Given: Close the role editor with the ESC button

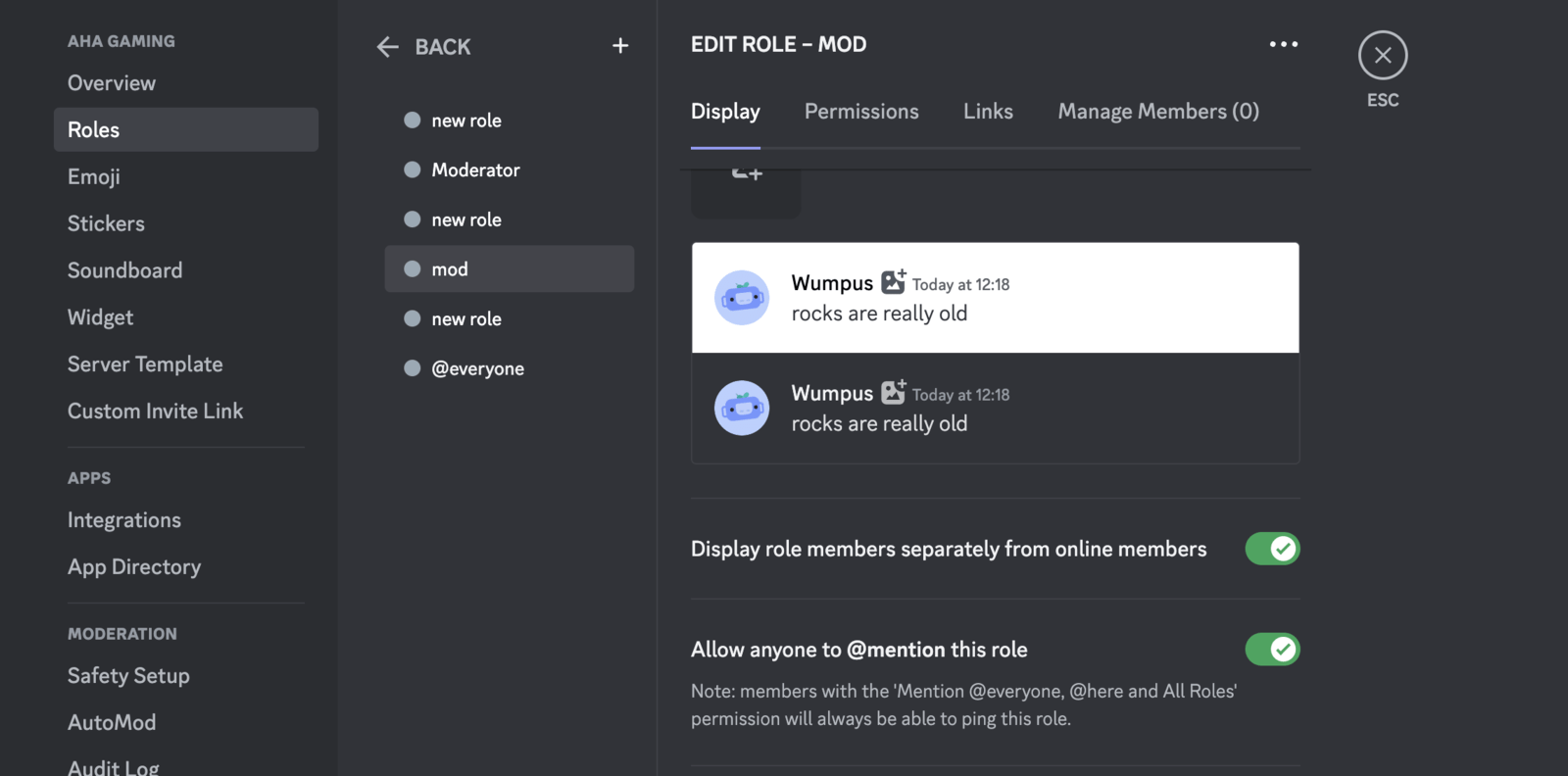Looking at the screenshot, I should pos(1382,56).
